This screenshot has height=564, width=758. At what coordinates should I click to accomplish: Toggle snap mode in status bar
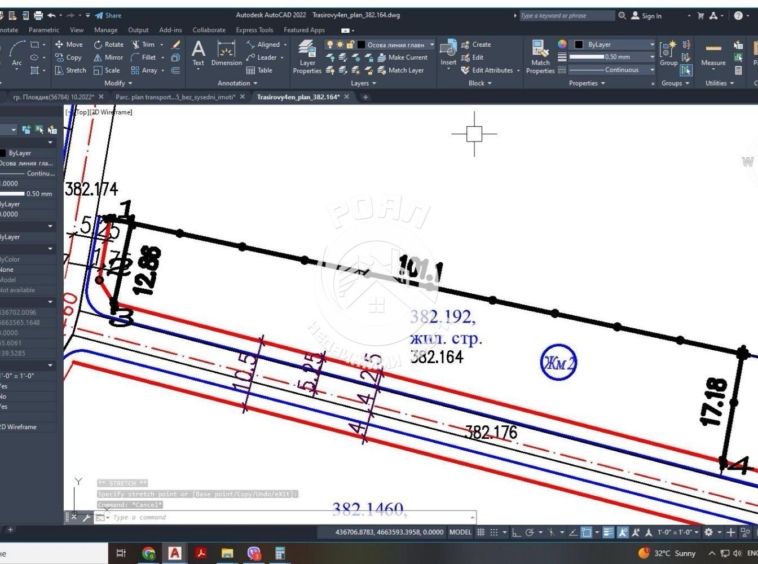[494, 532]
